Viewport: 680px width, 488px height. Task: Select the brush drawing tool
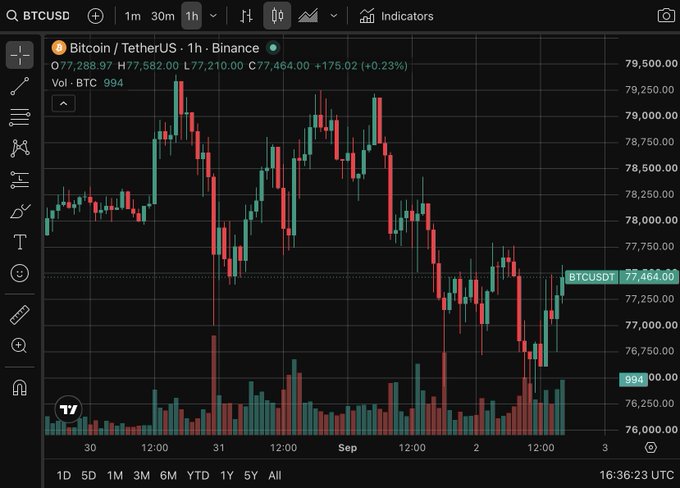click(x=20, y=211)
